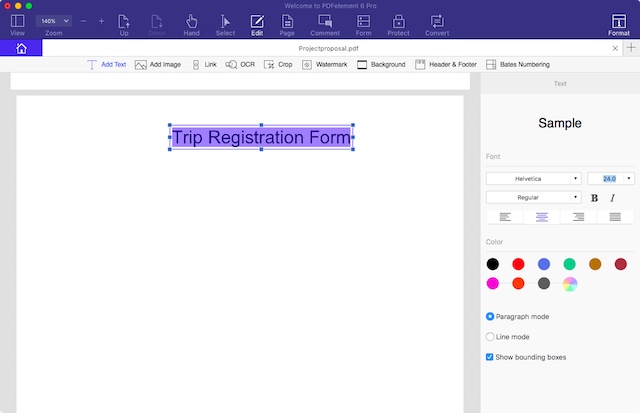Pick the black color swatch
The width and height of the screenshot is (640, 413).
(x=493, y=264)
